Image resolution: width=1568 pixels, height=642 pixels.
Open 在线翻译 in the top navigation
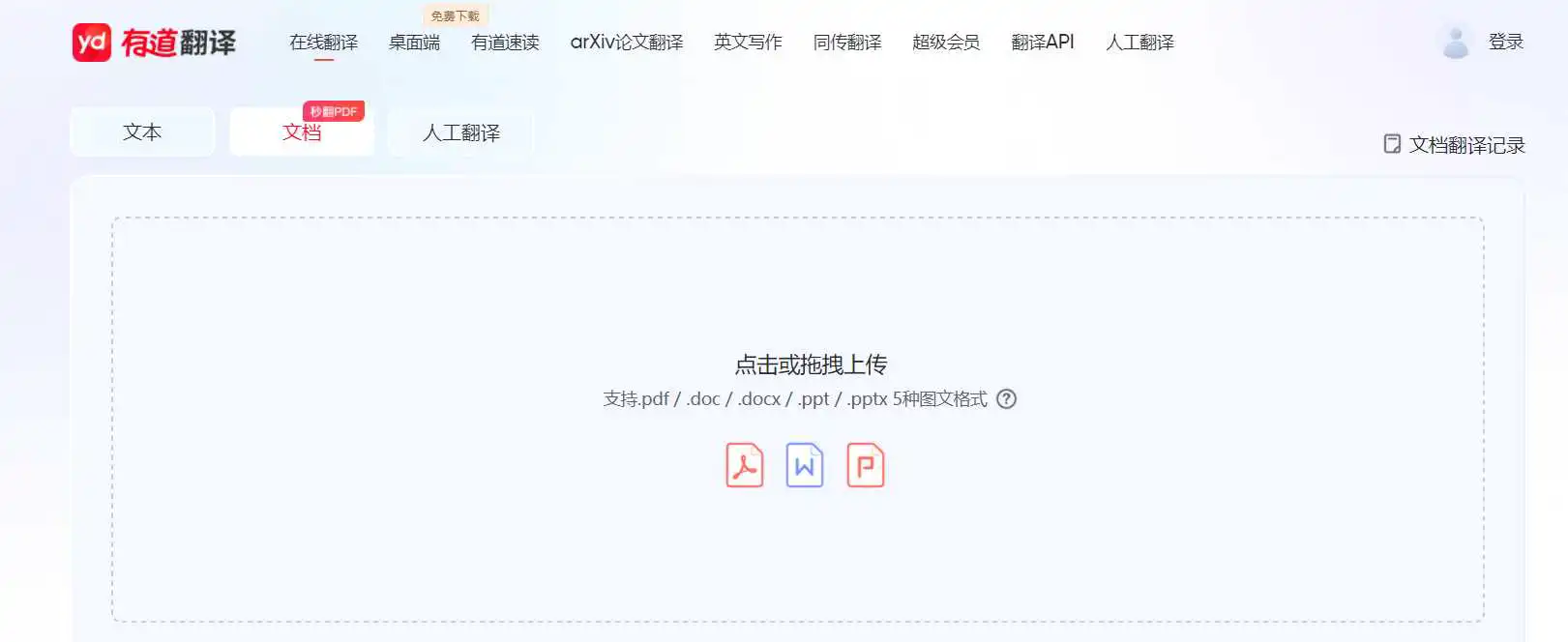[x=324, y=43]
